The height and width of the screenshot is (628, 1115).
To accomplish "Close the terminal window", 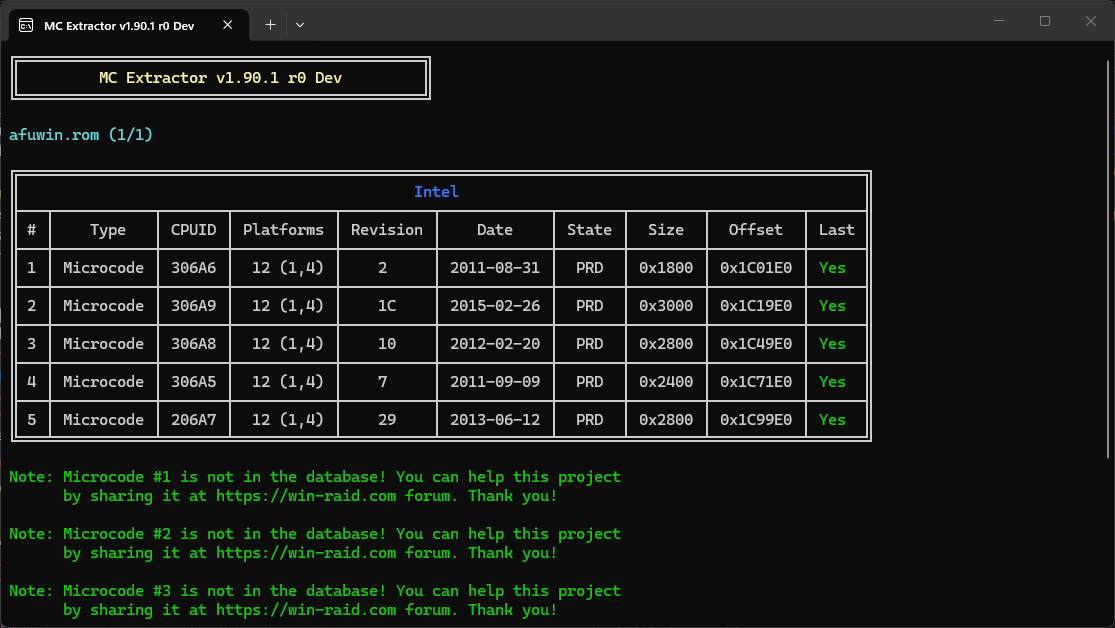I will pyautogui.click(x=1091, y=21).
